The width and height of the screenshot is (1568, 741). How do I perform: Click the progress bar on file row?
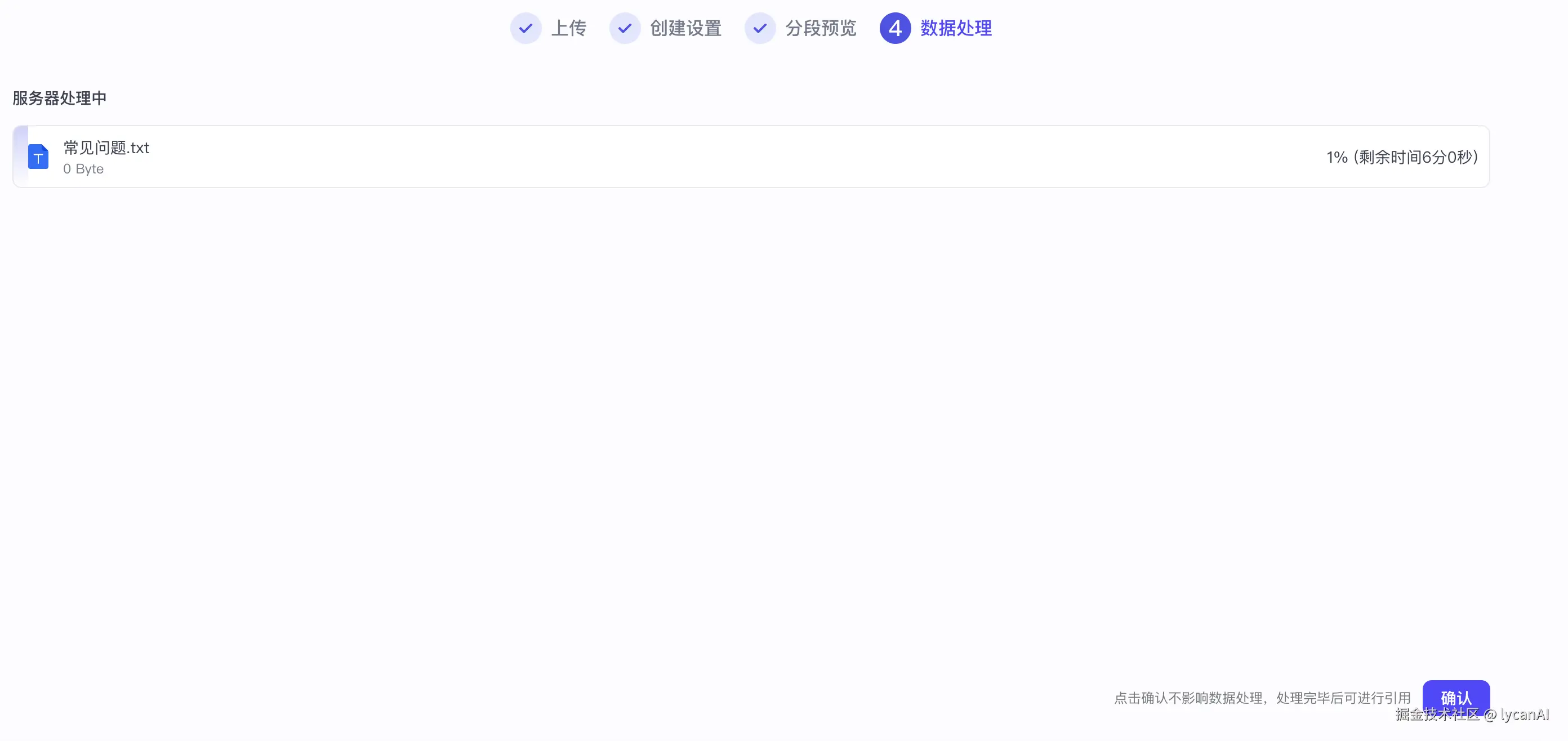[20, 157]
